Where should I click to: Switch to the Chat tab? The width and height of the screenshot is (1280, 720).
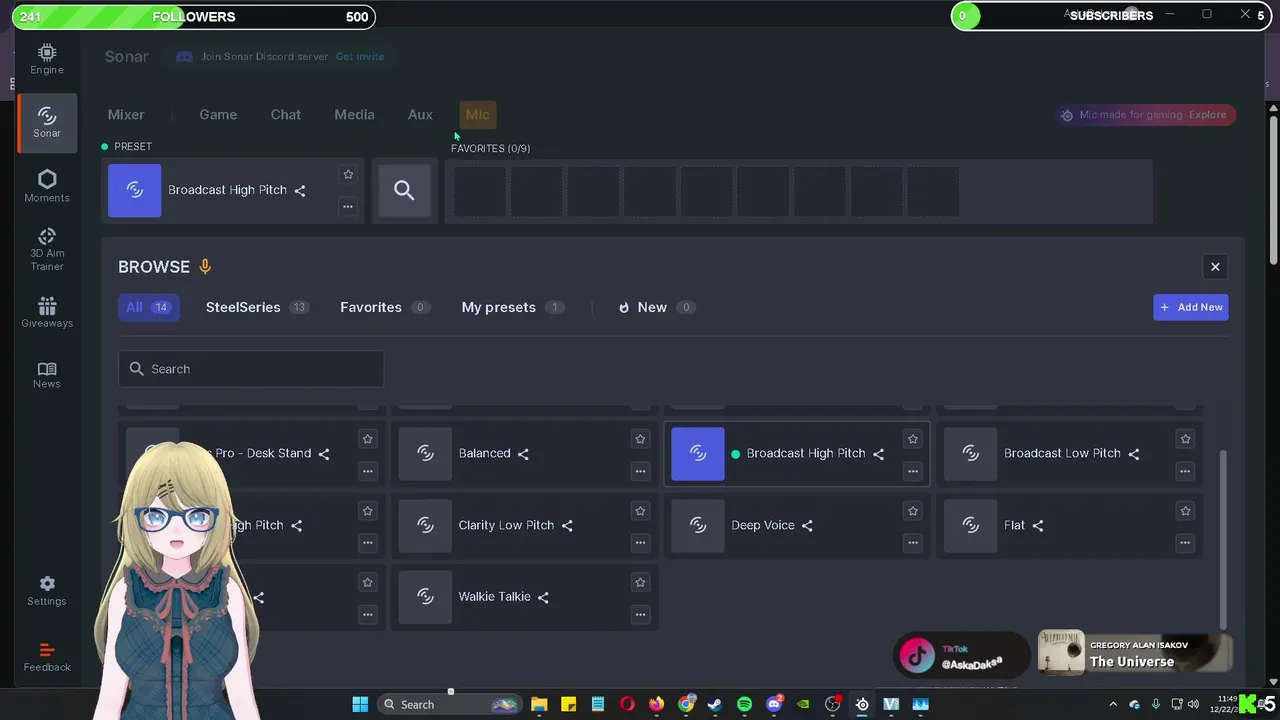[285, 115]
